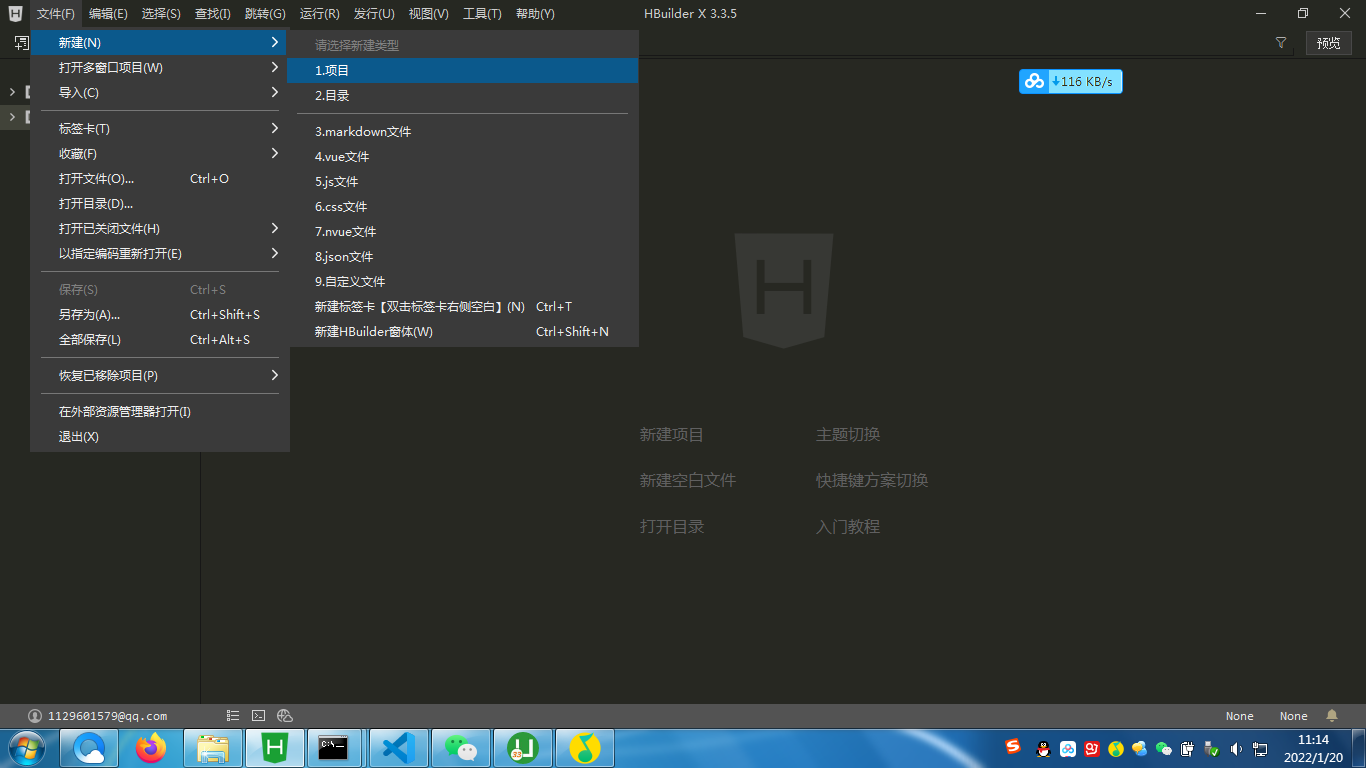Open WeChat from the taskbar
Viewport: 1366px width, 768px height.
461,748
